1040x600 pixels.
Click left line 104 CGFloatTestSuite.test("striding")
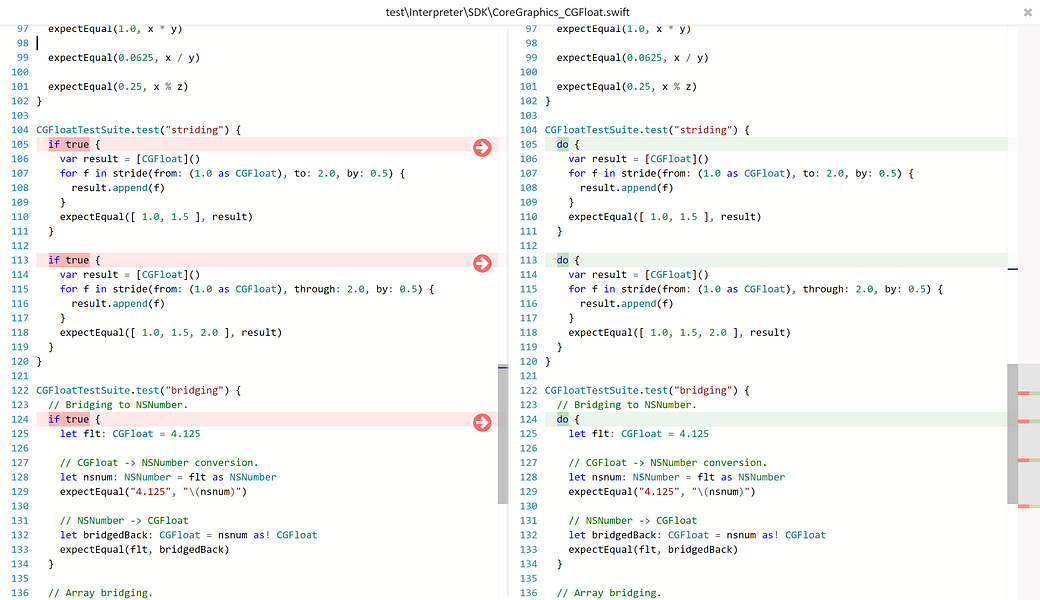(x=139, y=130)
